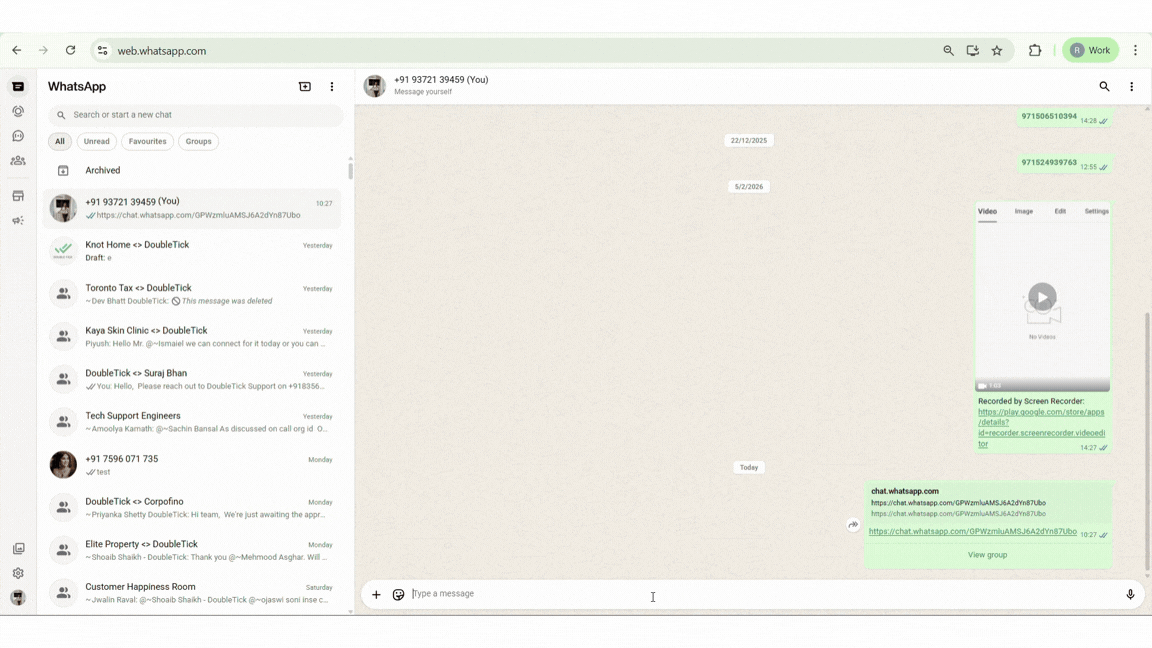Image resolution: width=1152 pixels, height=648 pixels.
Task: Open Knot Home <> DoubleTick chat
Action: (190, 250)
